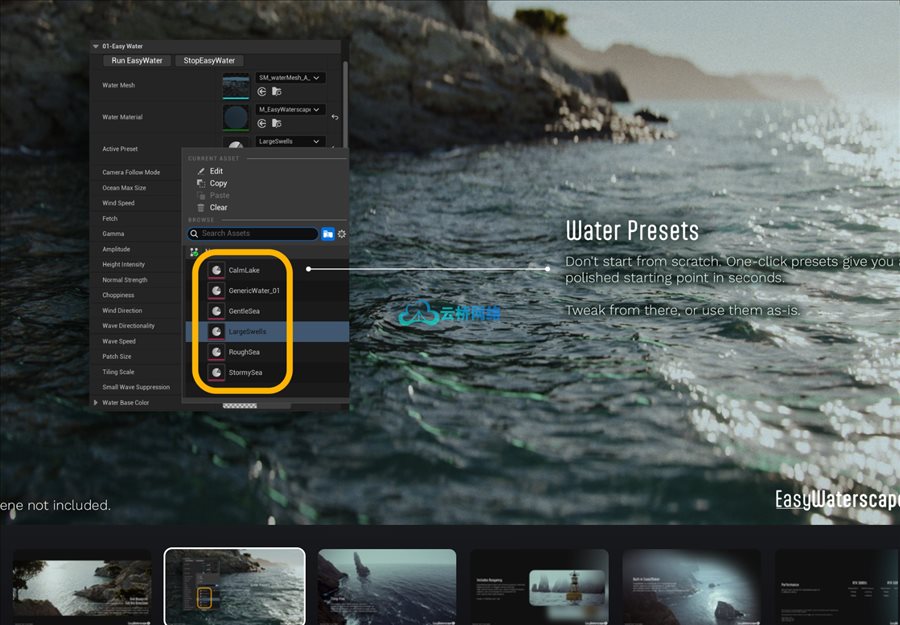Open the SM_waterMesh_A dropdown
This screenshot has height=625, width=900.
[x=290, y=77]
